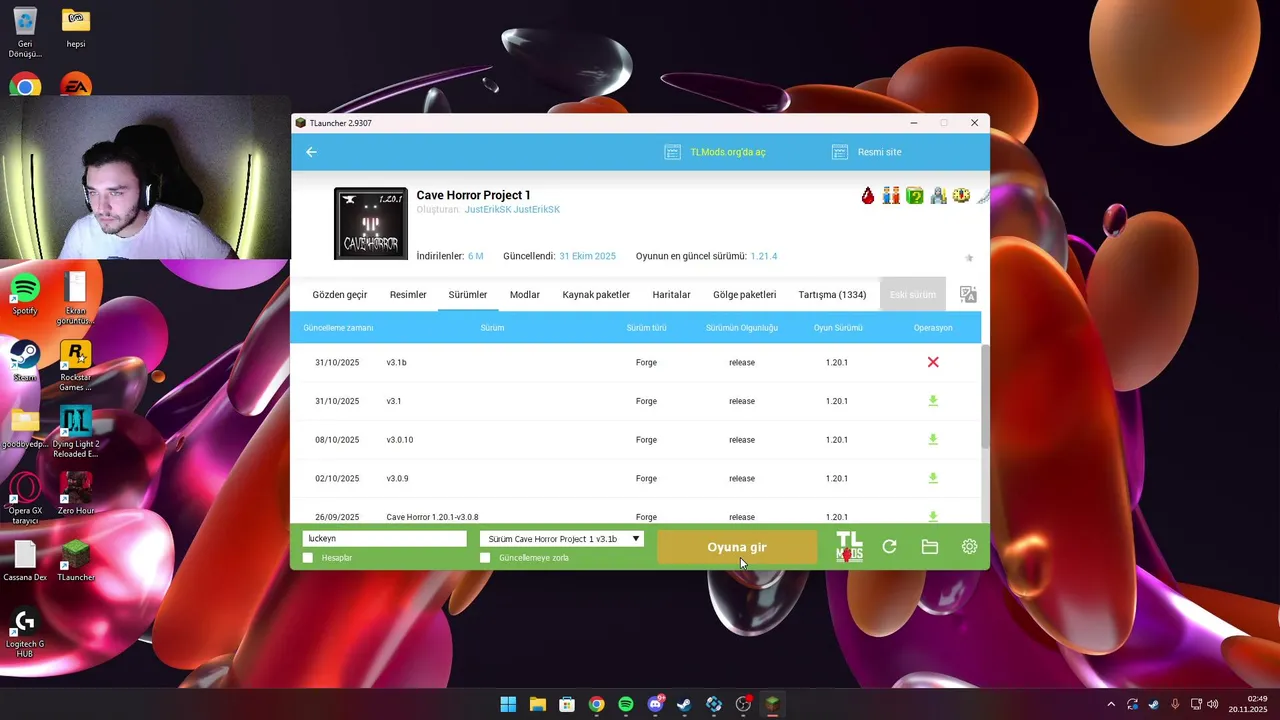Viewport: 1280px width, 720px height.
Task: Show hidden system tray icons chevron
Action: (x=1111, y=704)
